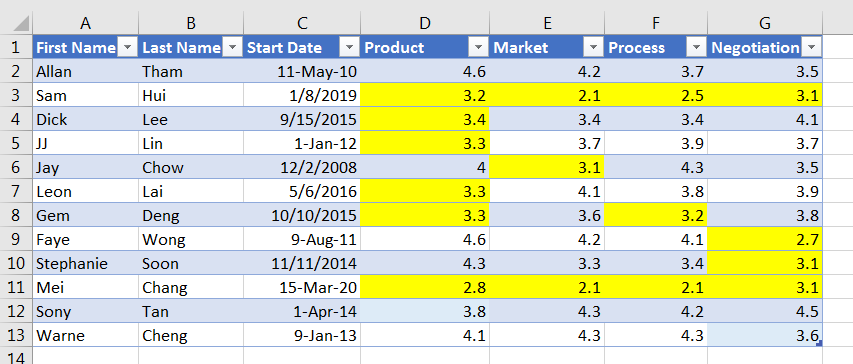Select row 3 header
The height and width of the screenshot is (364, 853).
pos(16,95)
